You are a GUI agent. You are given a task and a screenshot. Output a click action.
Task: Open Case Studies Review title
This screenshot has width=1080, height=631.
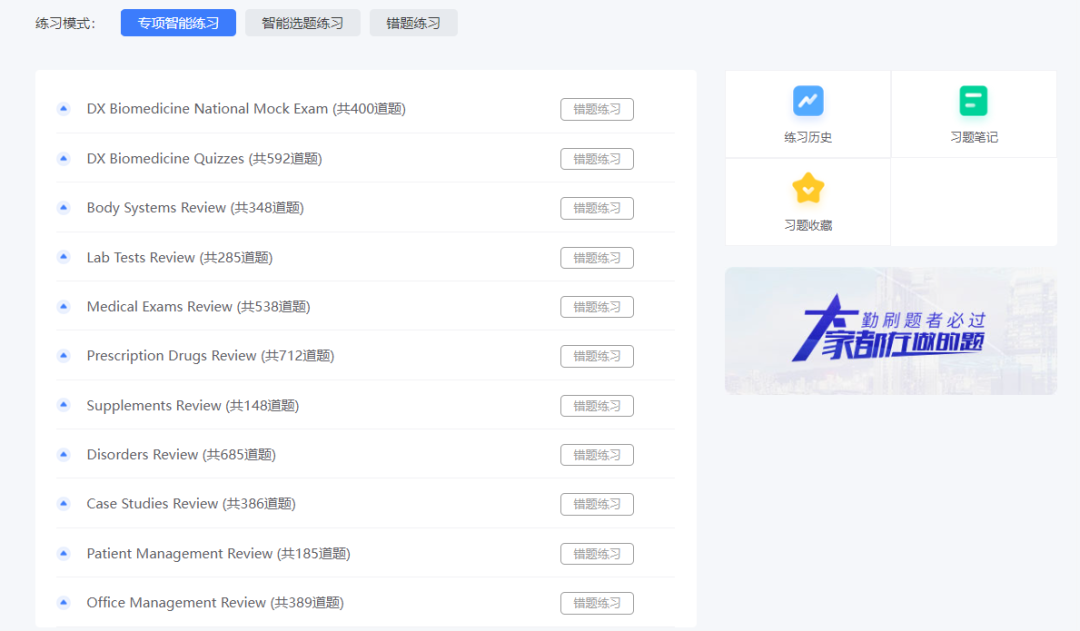191,504
